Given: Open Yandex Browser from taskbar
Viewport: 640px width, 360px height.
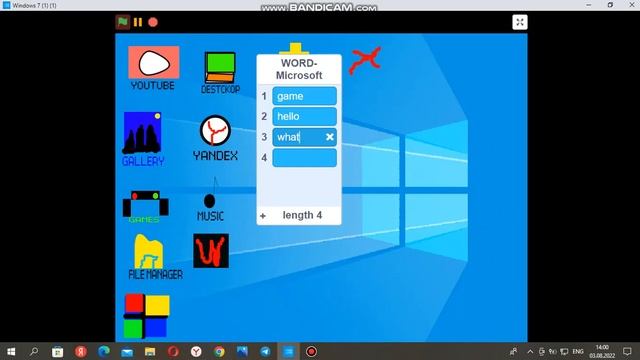Looking at the screenshot, I should tap(196, 351).
